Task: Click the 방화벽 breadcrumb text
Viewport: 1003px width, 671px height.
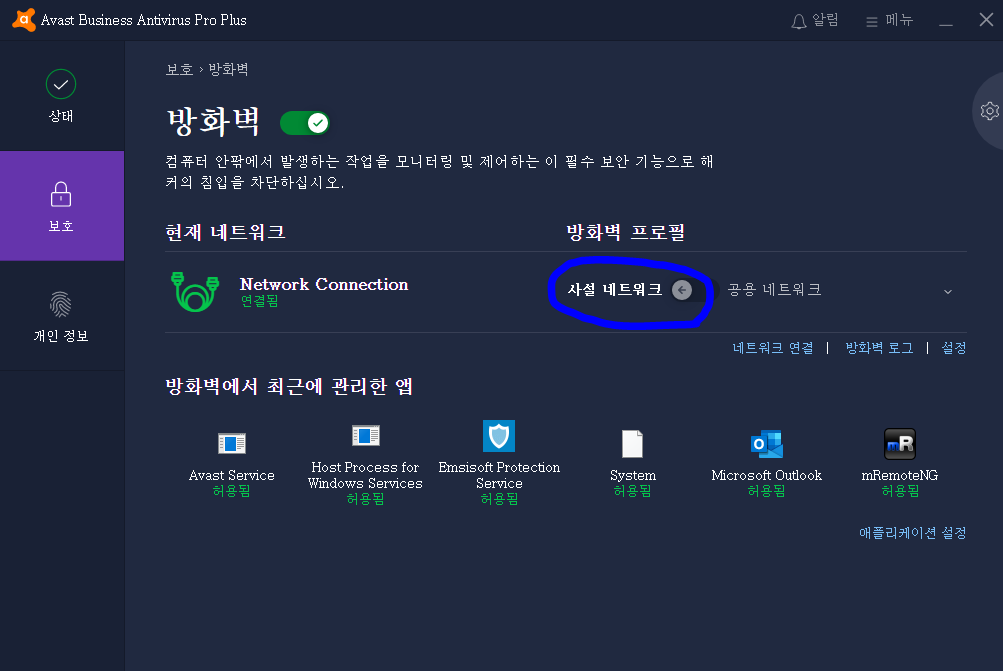Action: tap(228, 70)
